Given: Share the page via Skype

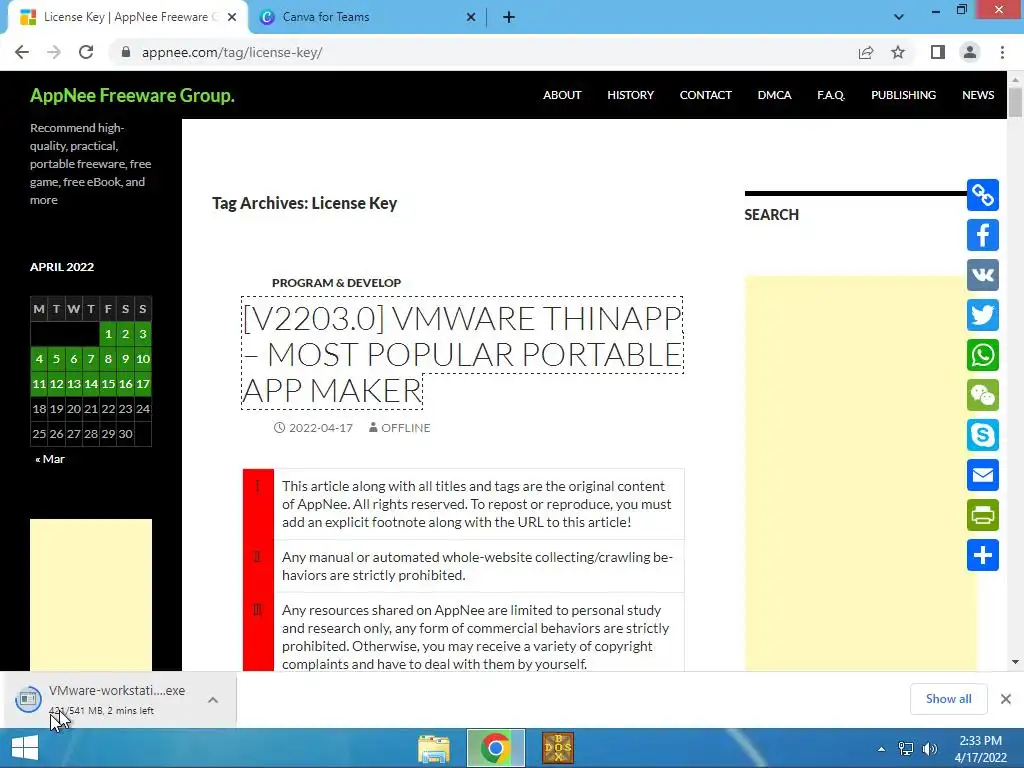Looking at the screenshot, I should click(x=983, y=435).
